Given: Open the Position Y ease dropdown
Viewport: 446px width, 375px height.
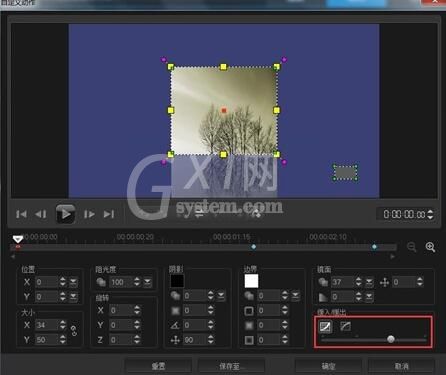Looking at the screenshot, I should click(x=73, y=296).
